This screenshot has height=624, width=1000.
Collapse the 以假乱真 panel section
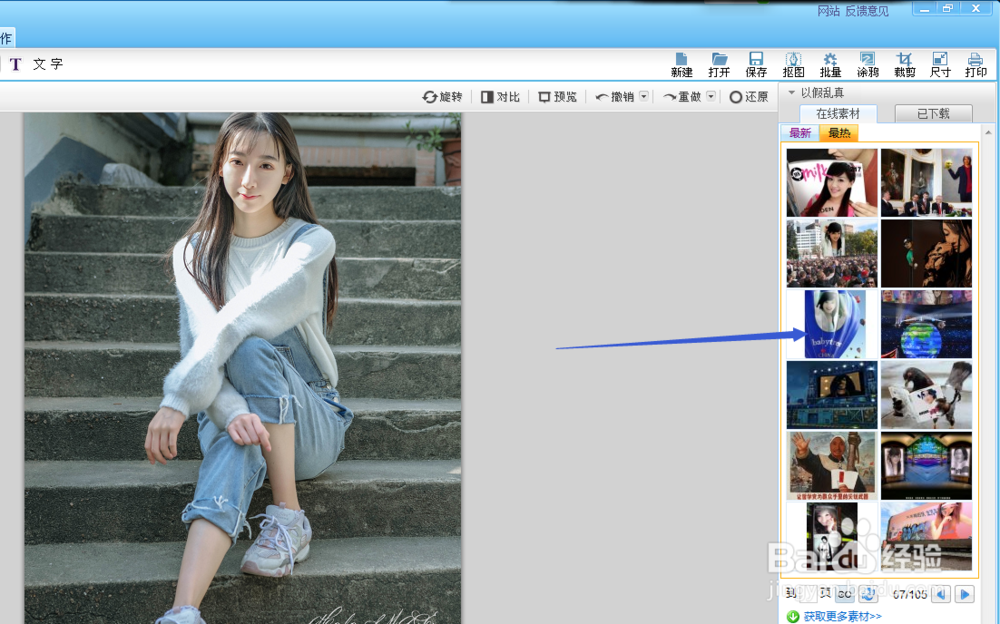click(x=791, y=93)
